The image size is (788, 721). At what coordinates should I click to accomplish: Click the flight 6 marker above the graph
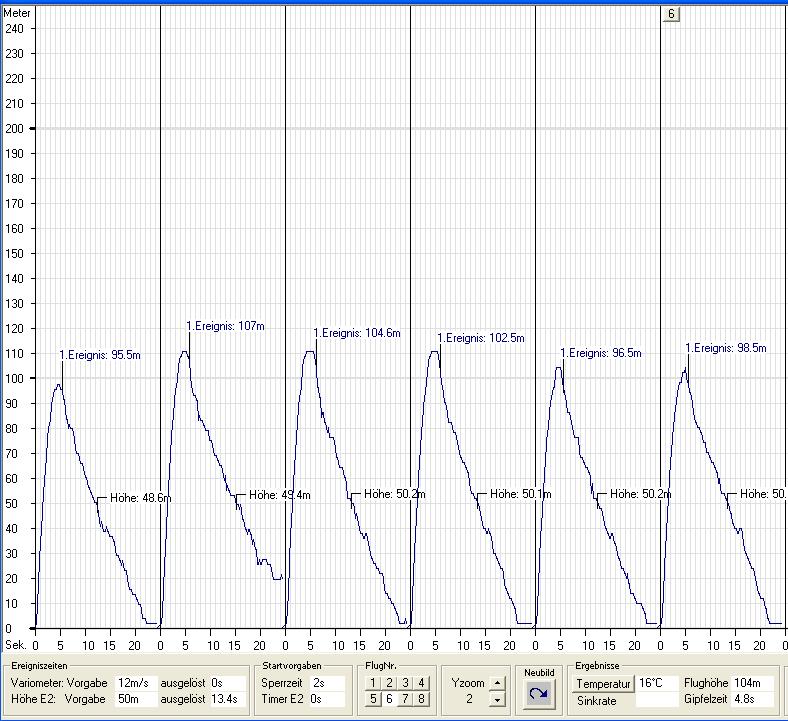(x=671, y=14)
